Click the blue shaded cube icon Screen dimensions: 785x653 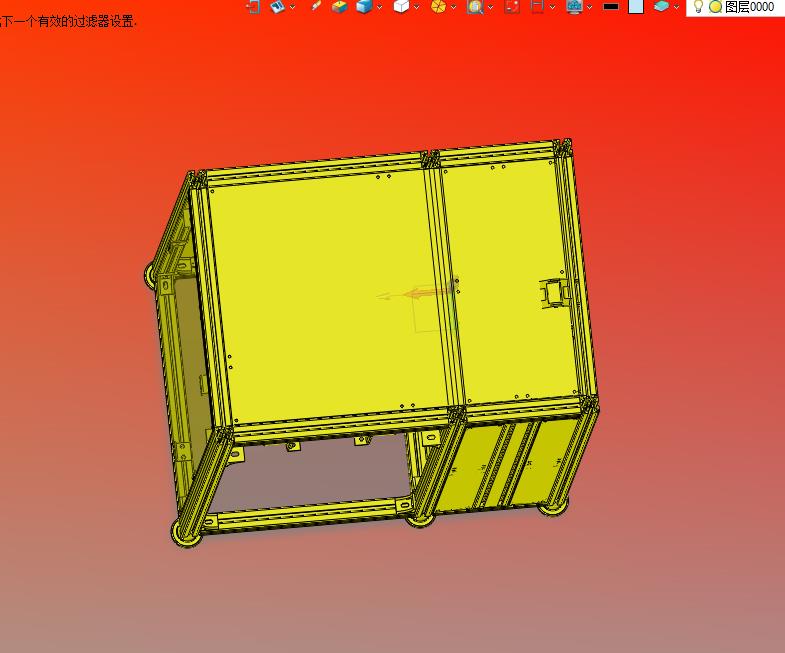[x=364, y=7]
